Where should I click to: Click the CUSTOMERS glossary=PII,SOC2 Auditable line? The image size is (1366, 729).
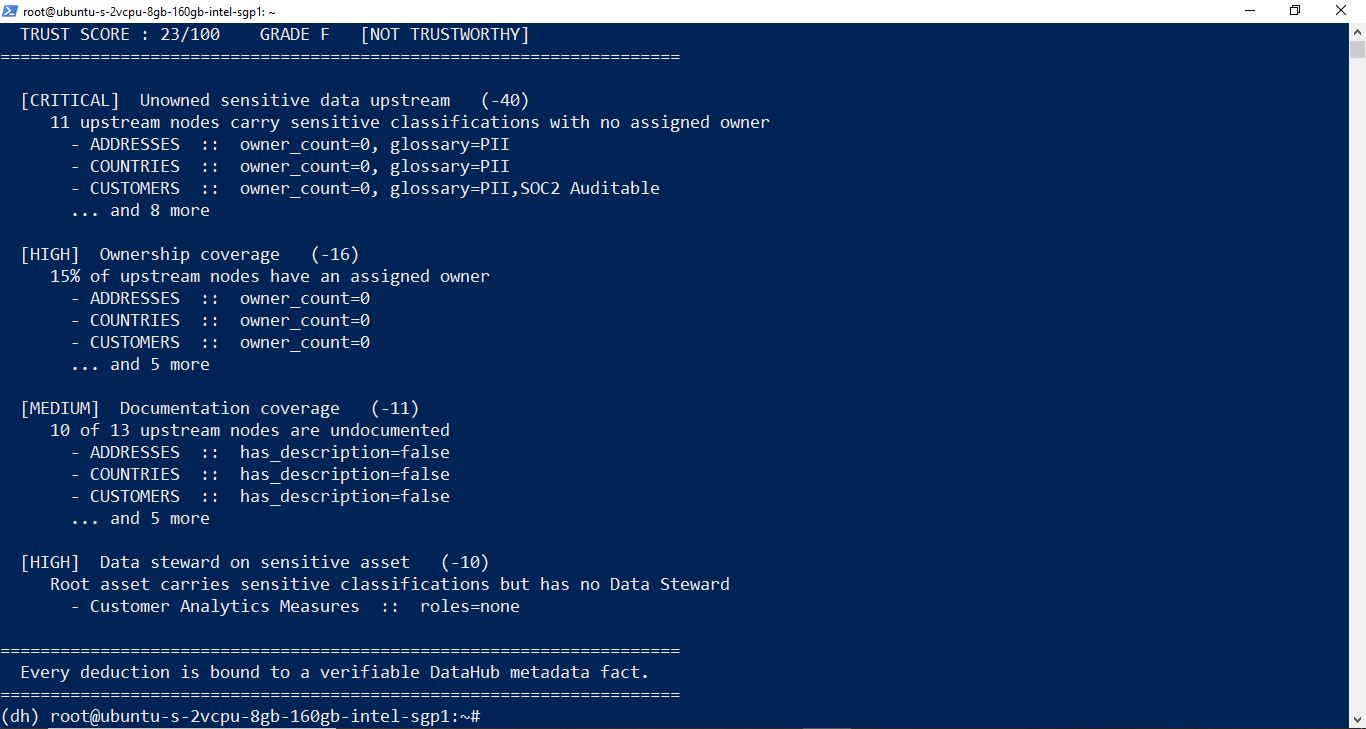click(x=365, y=188)
